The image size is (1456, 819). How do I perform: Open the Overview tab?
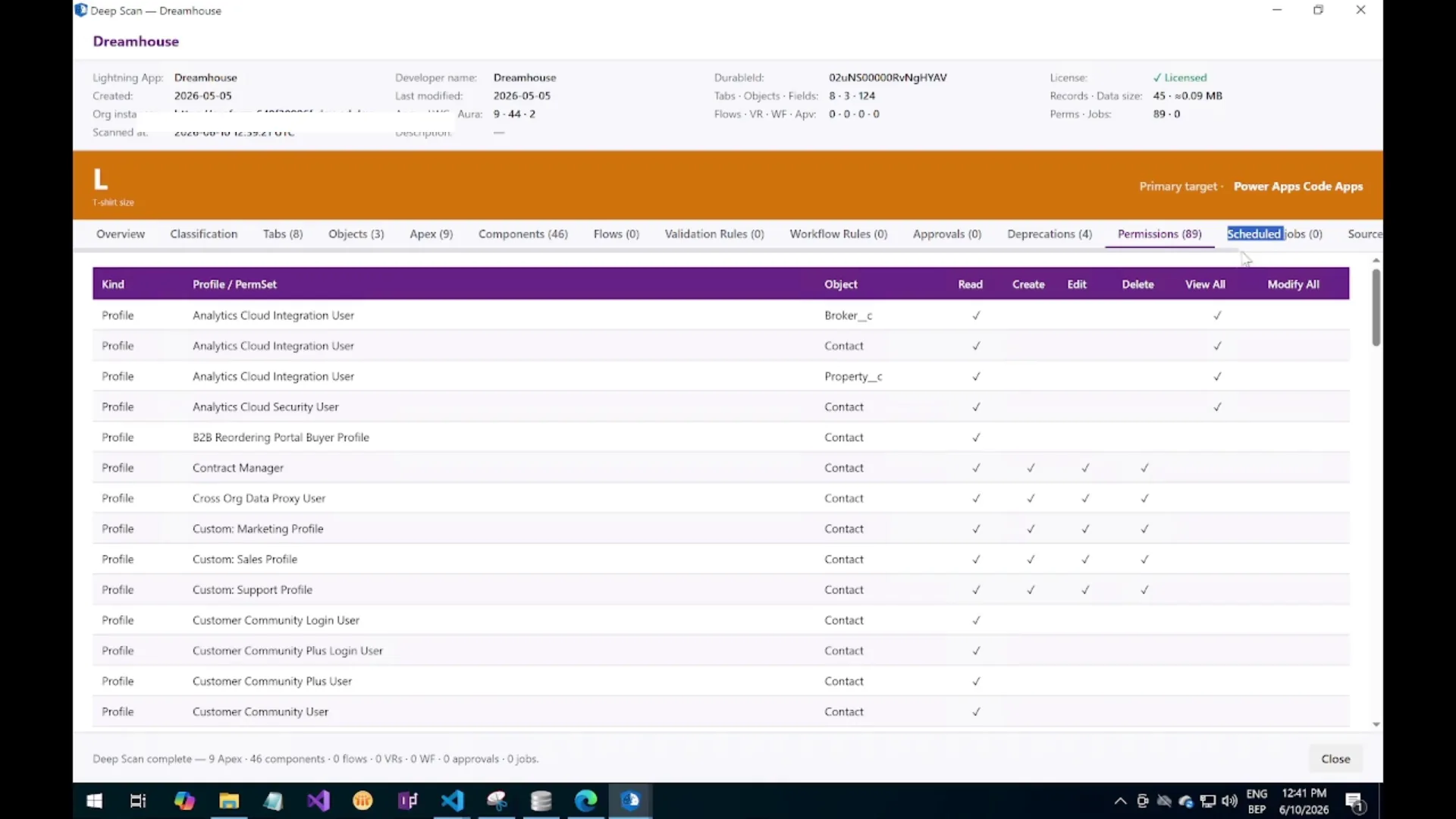(121, 234)
